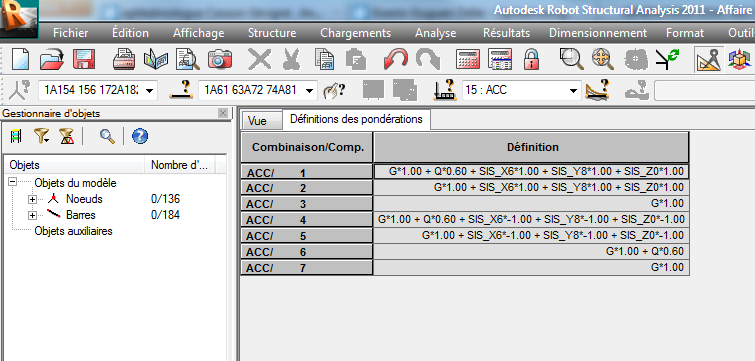Viewport: 755px width, 361px height.
Task: Click the colored 3D cube view icon
Action: (739, 60)
